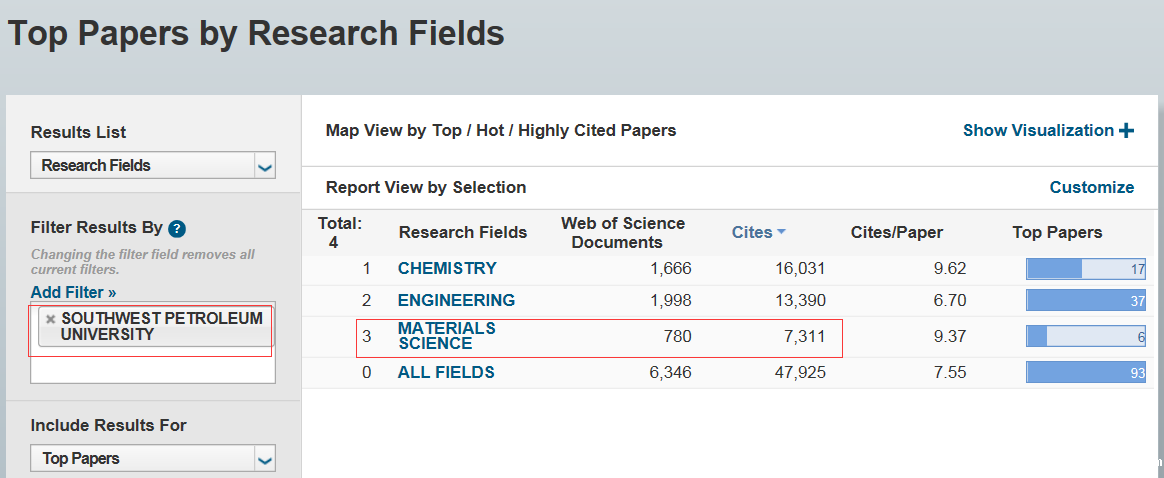Click the Filter Results By help icon
This screenshot has width=1164, height=478.
pyautogui.click(x=178, y=228)
